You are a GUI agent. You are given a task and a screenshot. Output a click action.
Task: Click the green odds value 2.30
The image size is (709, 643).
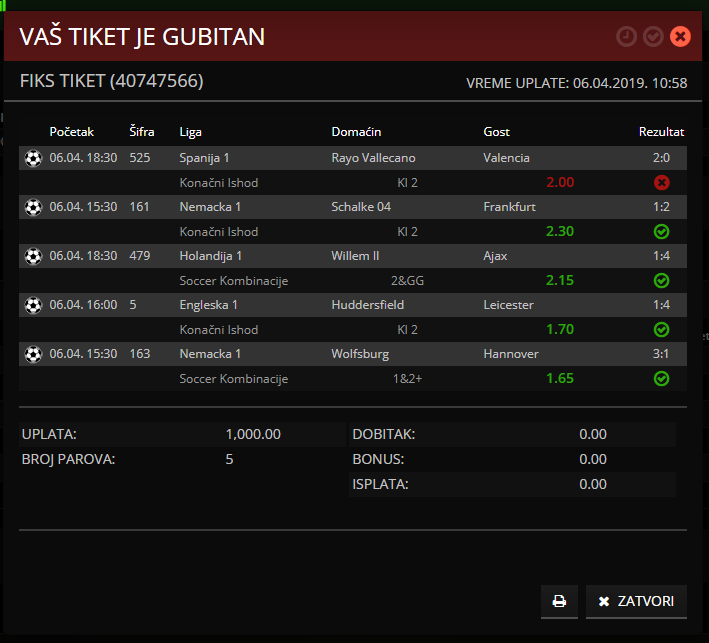(560, 231)
